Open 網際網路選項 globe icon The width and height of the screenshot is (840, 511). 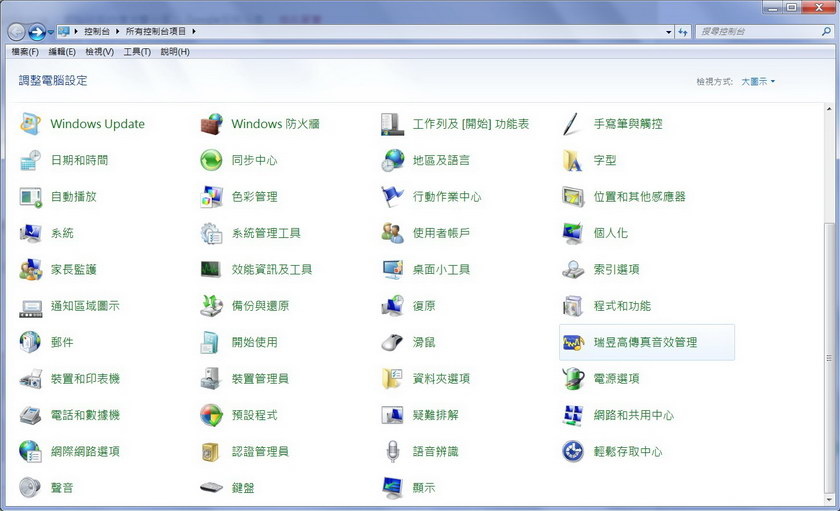[30, 452]
